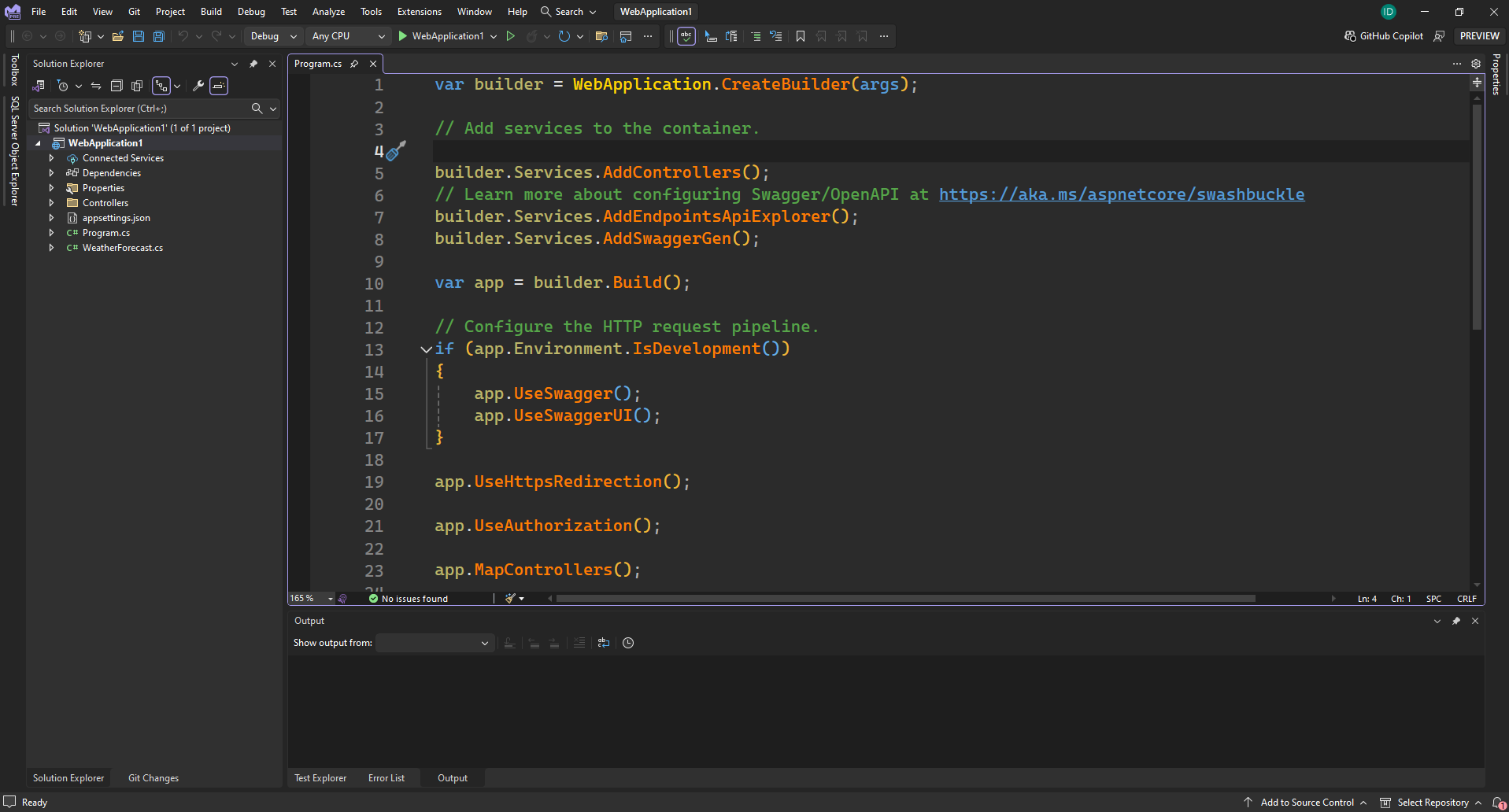Click Collapse All in Solution Explorer
The width and height of the screenshot is (1509, 812).
(117, 86)
